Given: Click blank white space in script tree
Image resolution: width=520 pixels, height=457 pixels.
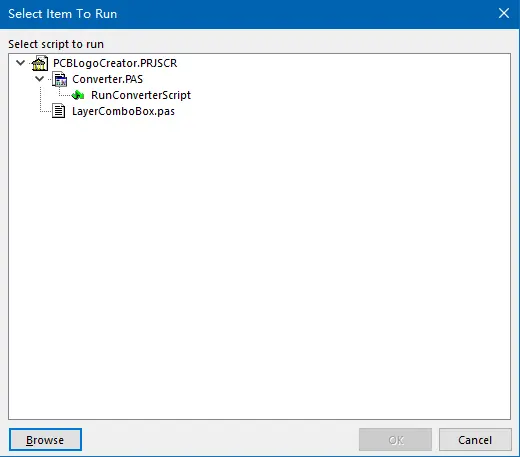Looking at the screenshot, I should [259, 267].
